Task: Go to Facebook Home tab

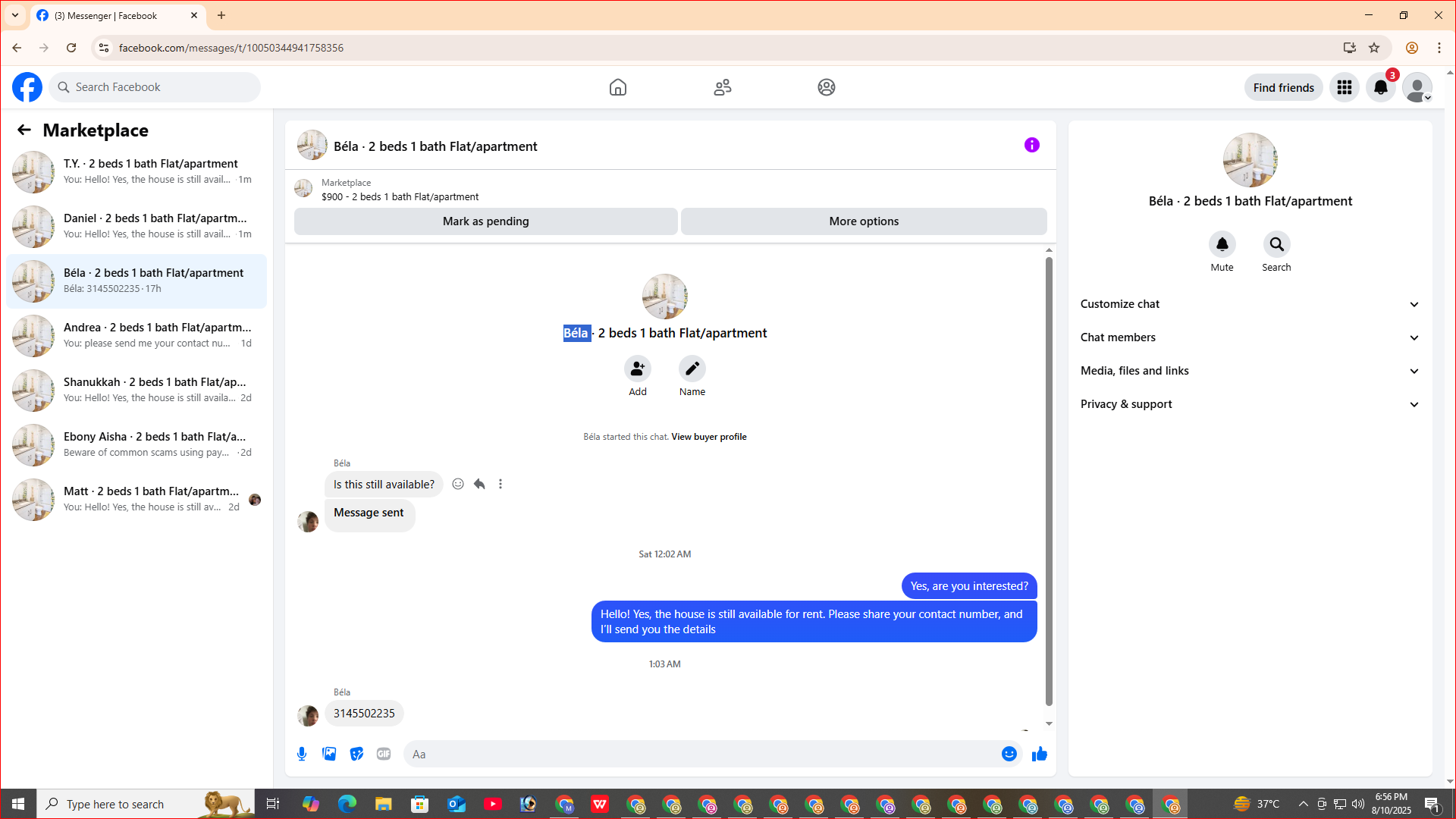Action: pyautogui.click(x=617, y=87)
